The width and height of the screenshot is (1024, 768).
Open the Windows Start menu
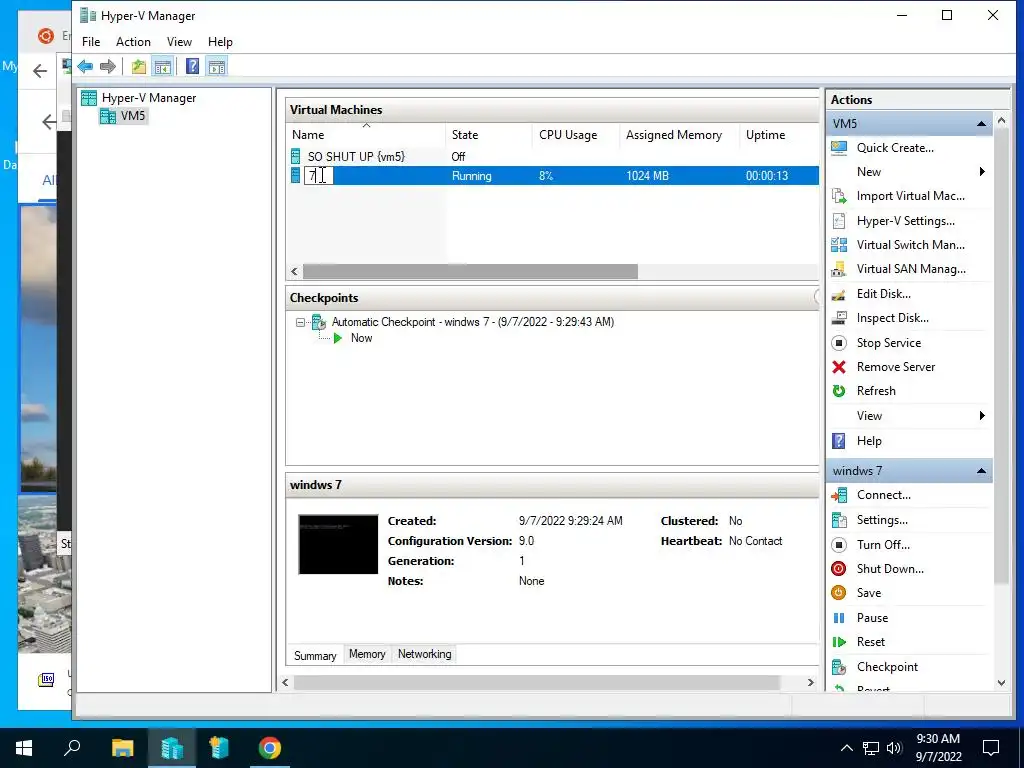tap(24, 748)
